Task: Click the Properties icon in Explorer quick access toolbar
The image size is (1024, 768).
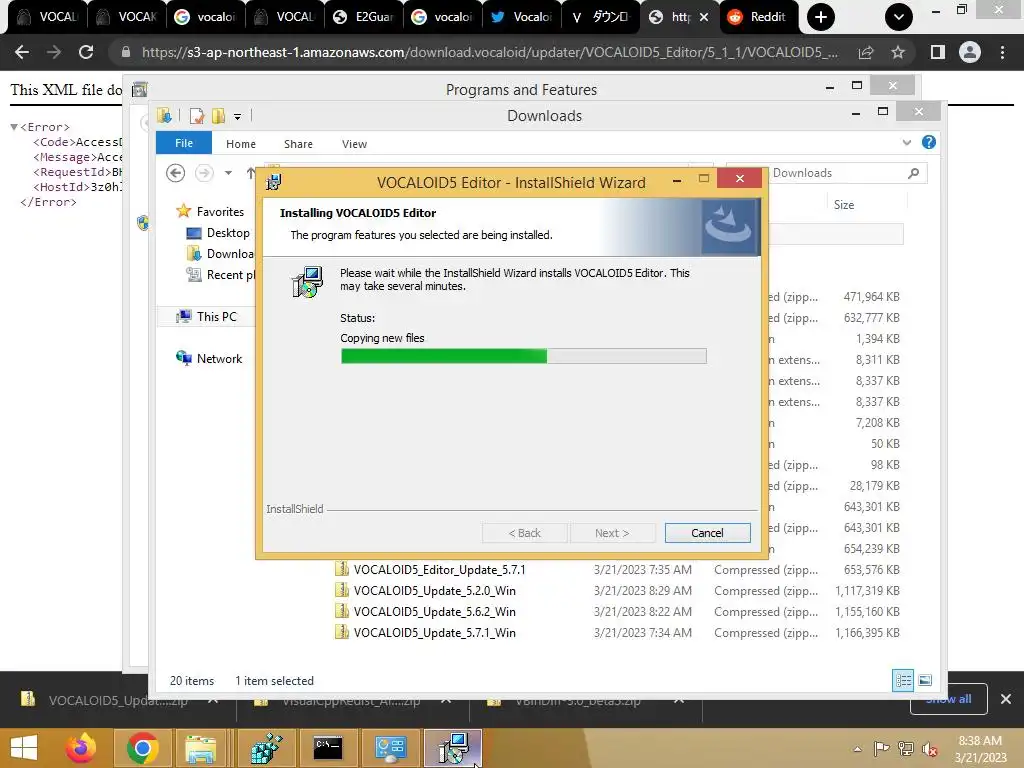Action: [x=197, y=116]
